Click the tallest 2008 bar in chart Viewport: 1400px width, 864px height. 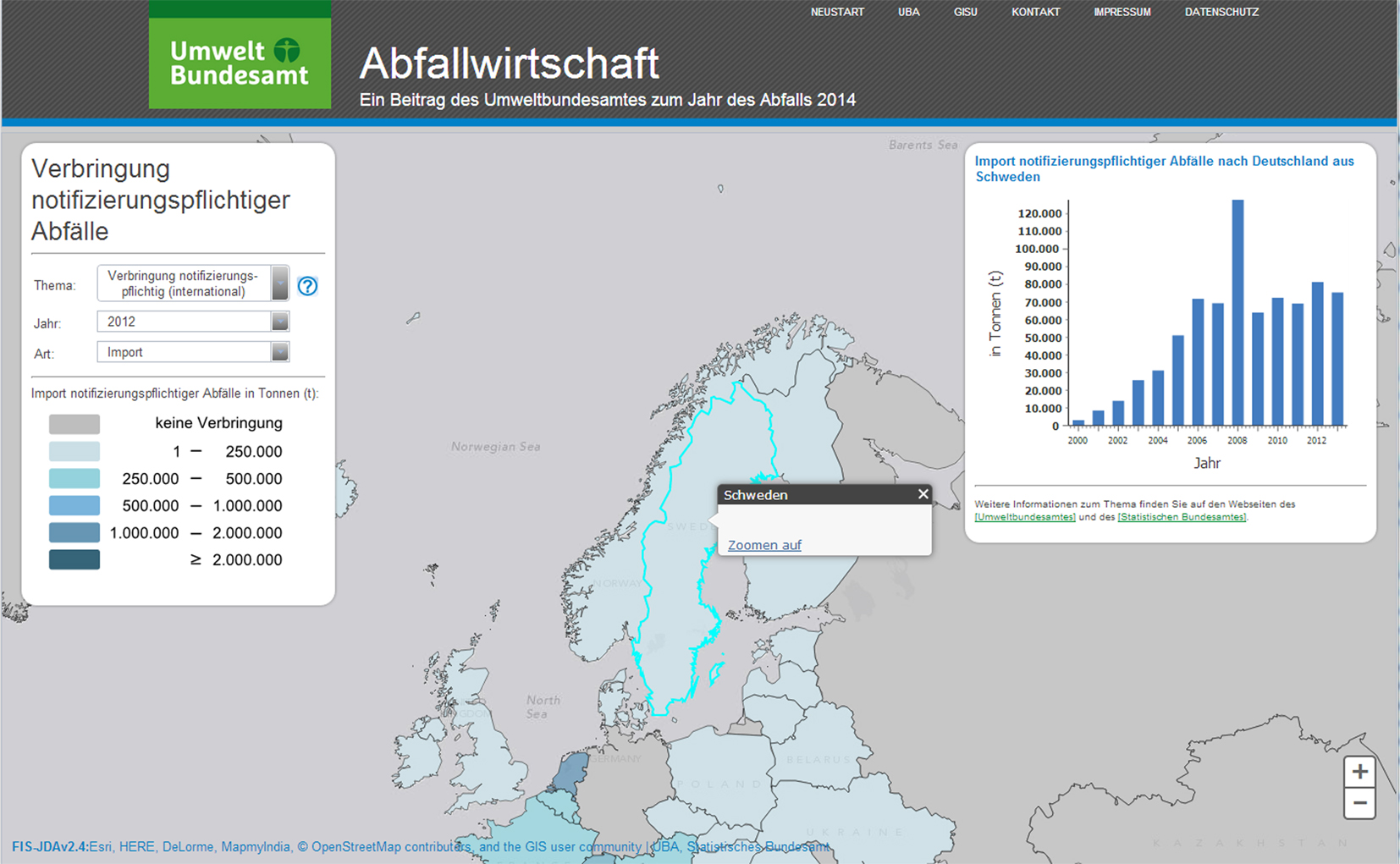1237,313
